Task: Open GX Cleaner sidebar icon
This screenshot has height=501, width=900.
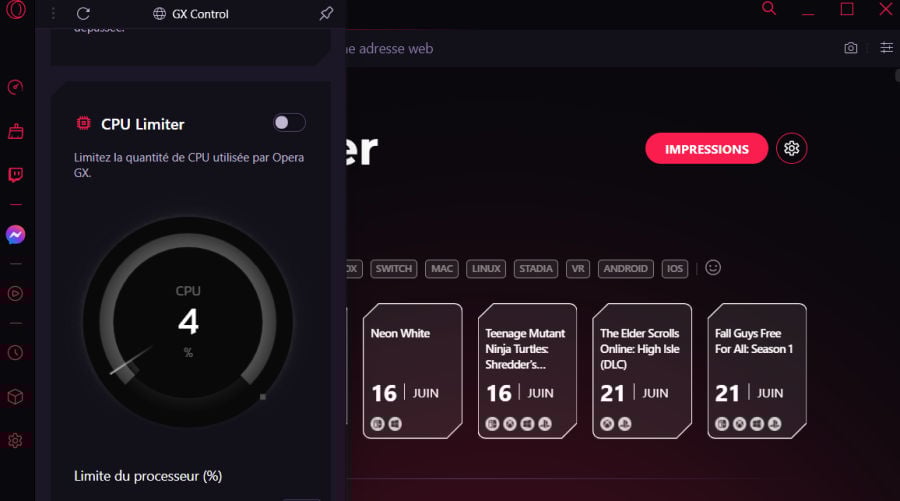Action: [x=15, y=131]
